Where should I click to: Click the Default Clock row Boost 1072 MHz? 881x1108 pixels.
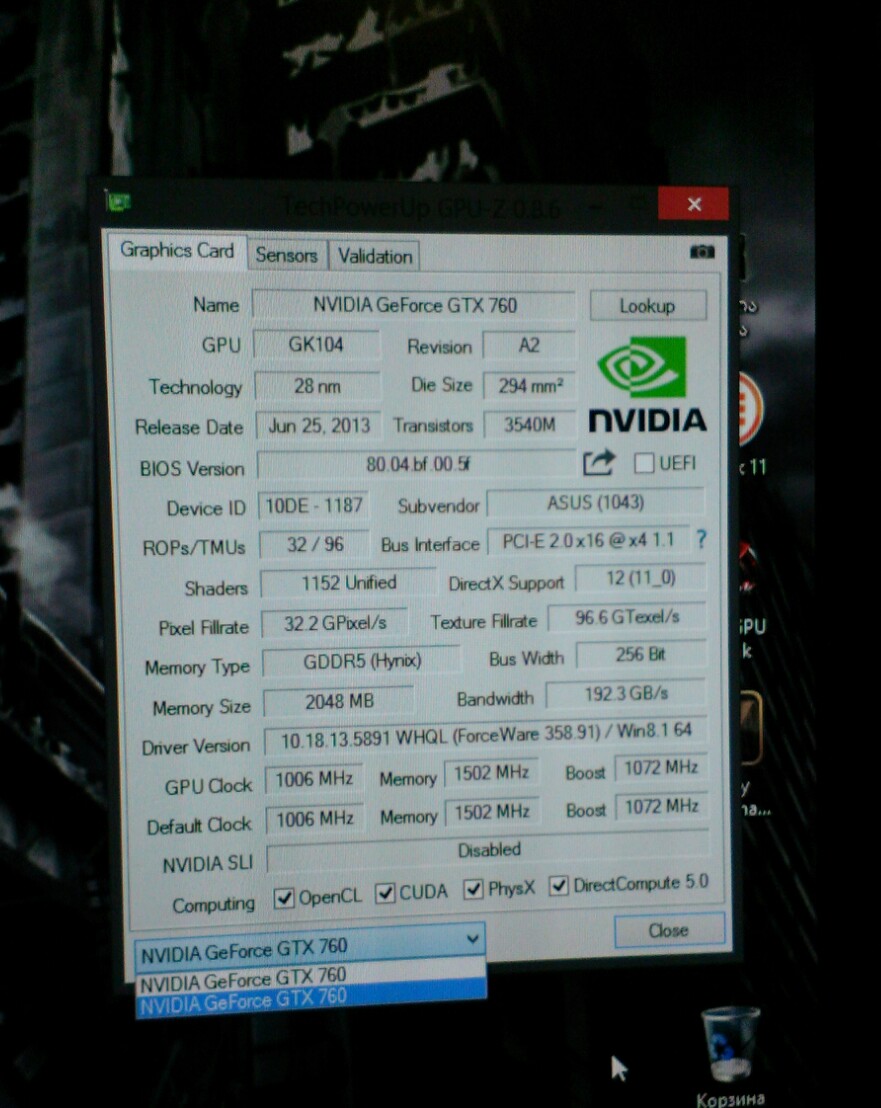coord(662,806)
